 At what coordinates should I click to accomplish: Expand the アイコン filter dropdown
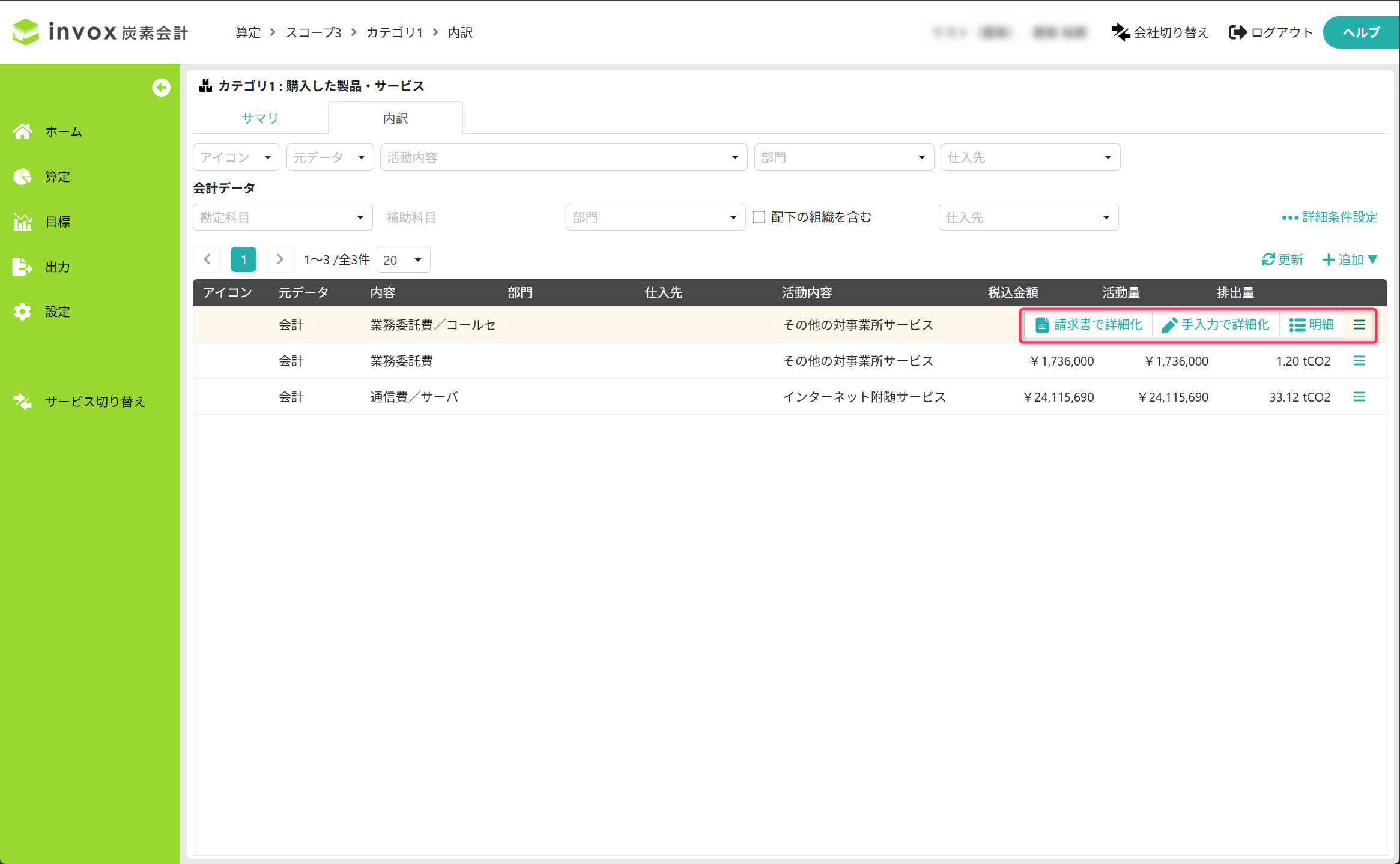pyautogui.click(x=237, y=157)
